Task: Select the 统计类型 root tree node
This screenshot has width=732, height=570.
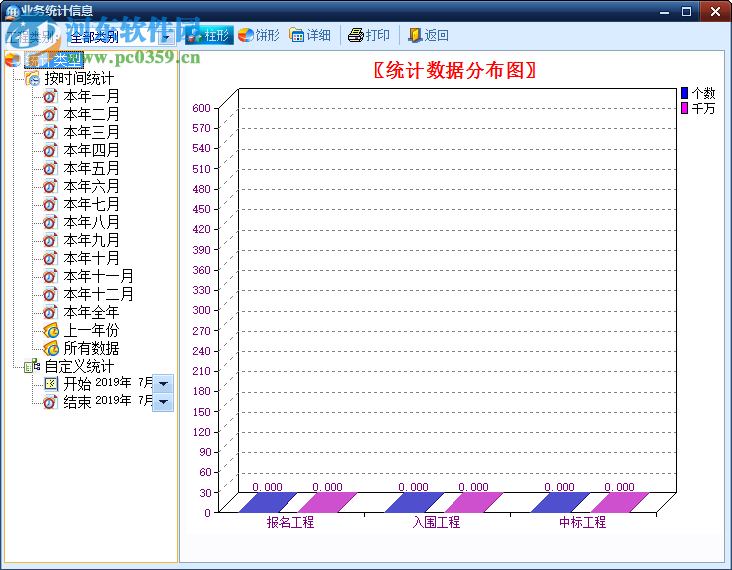Action: coord(54,60)
